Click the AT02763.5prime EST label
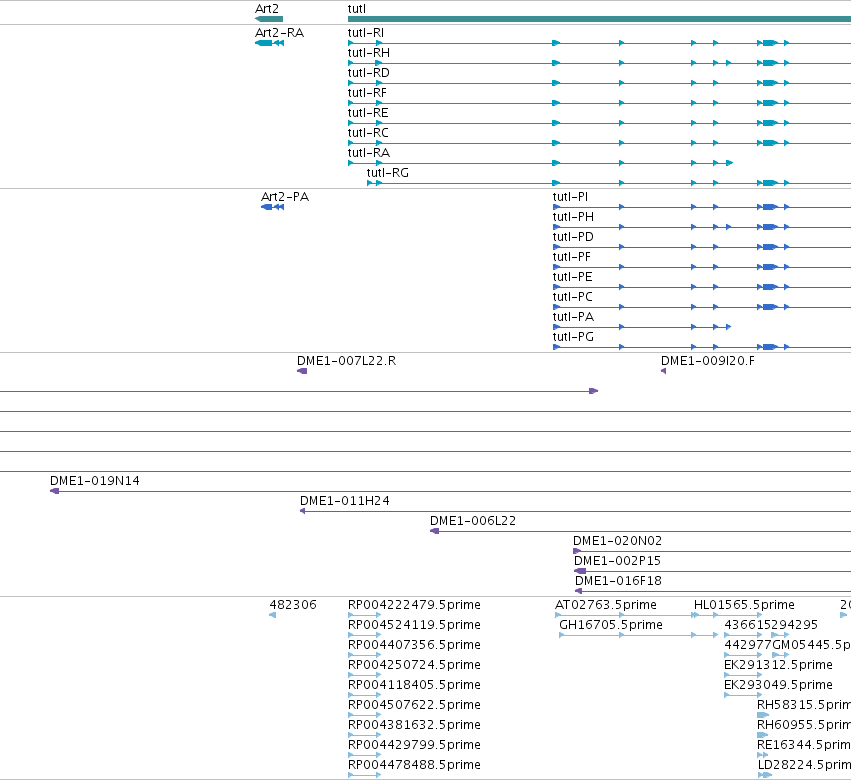This screenshot has width=851, height=780. pyautogui.click(x=606, y=605)
